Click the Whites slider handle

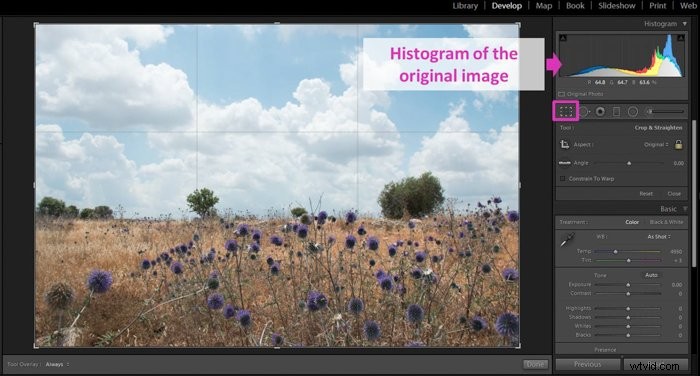click(628, 326)
